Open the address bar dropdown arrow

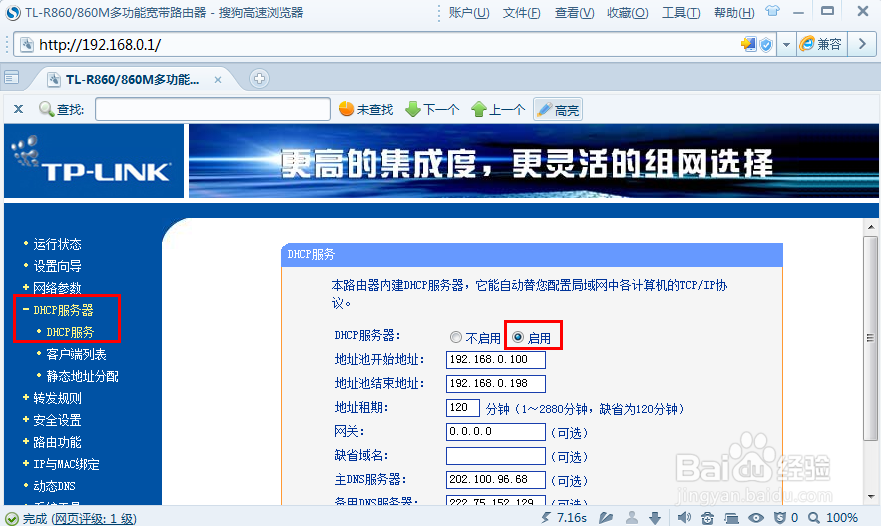pos(786,44)
